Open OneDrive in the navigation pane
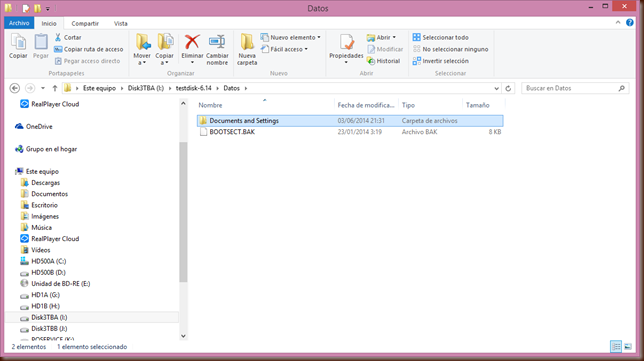This screenshot has width=644, height=361. tap(34, 126)
